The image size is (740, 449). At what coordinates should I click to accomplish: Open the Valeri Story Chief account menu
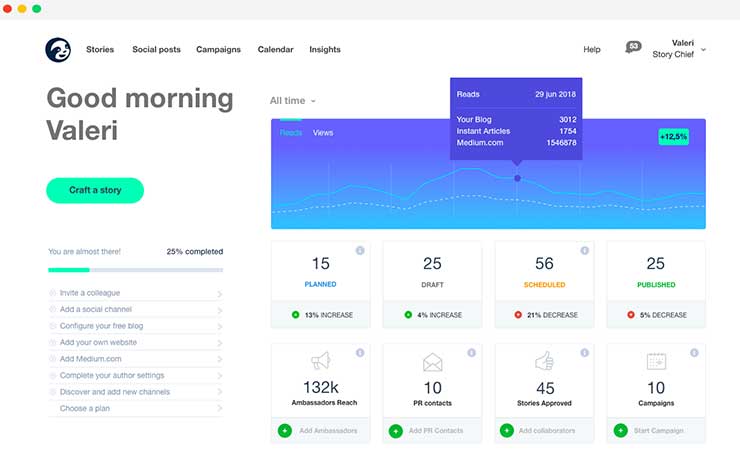click(679, 49)
